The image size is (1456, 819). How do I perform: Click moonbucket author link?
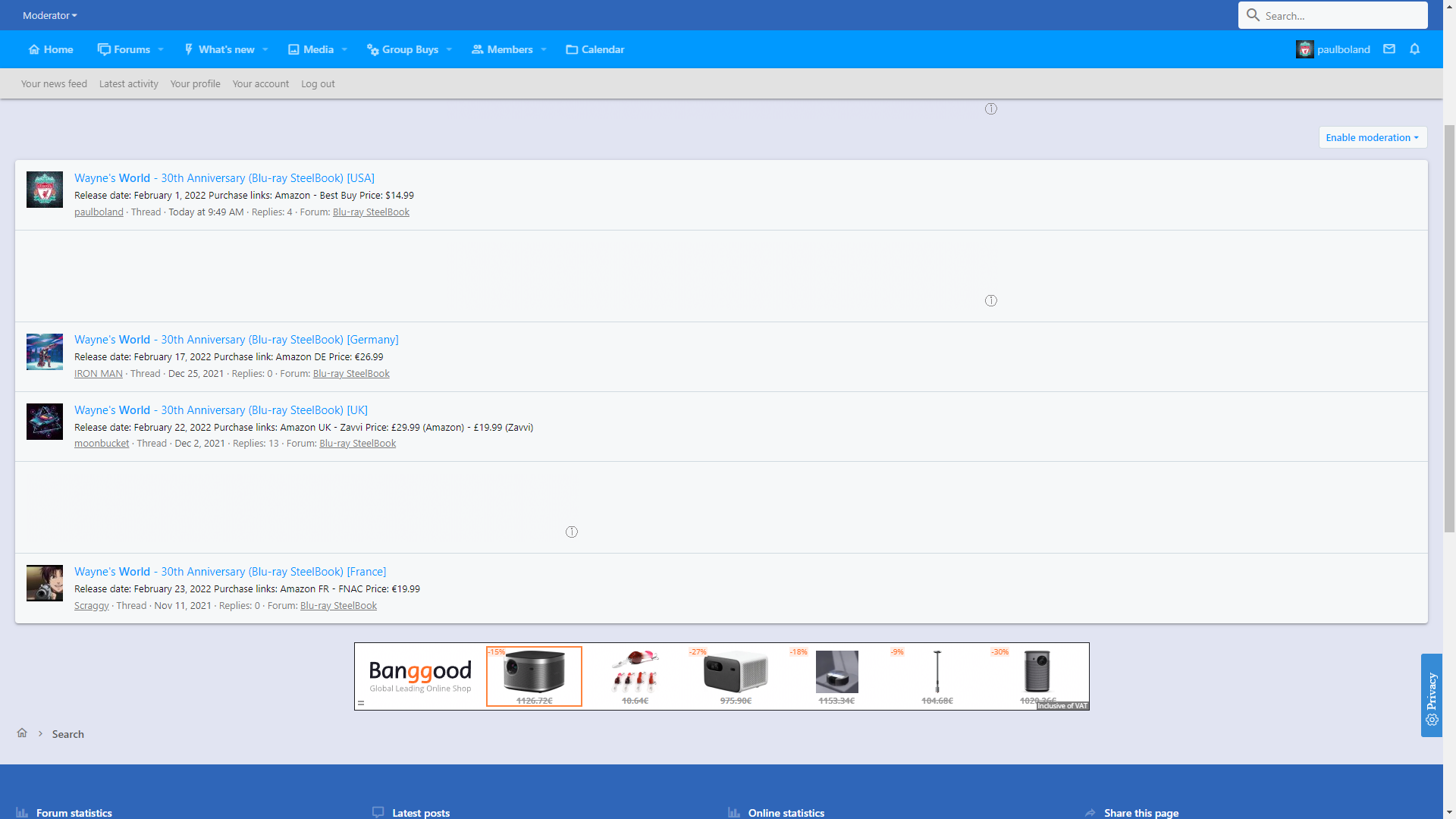[102, 444]
